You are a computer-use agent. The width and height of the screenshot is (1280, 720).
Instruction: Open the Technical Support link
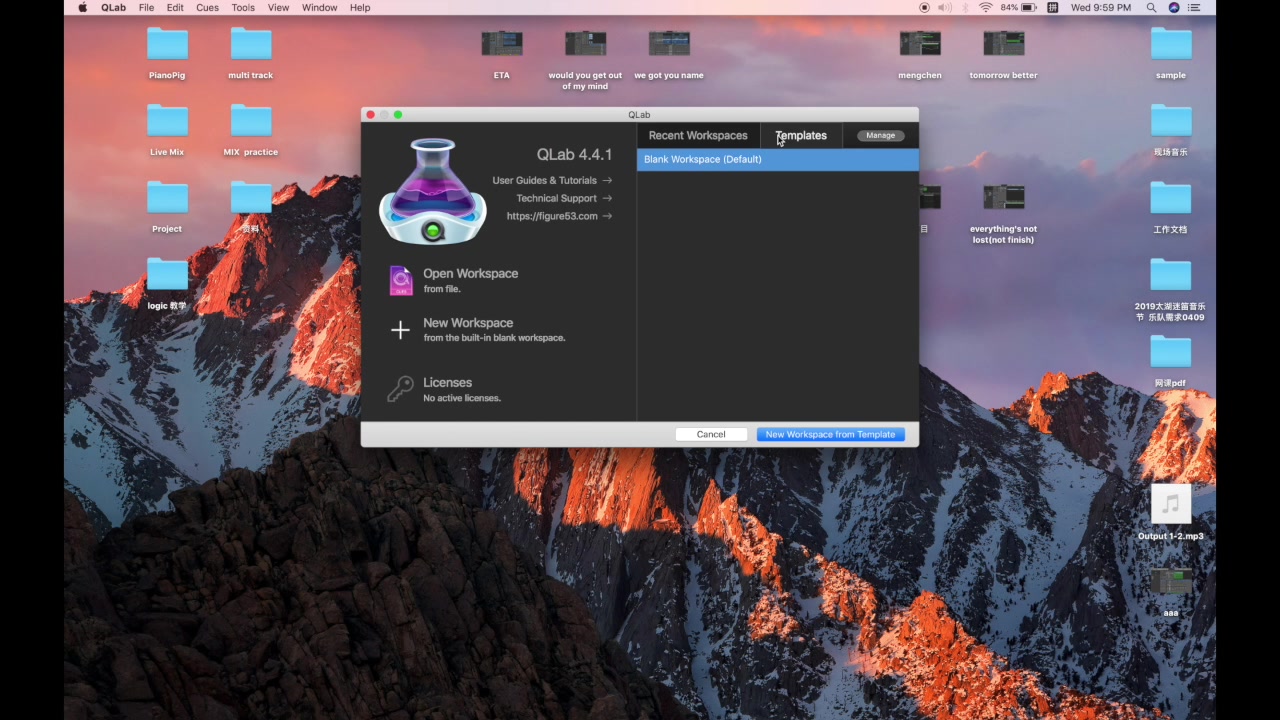(564, 198)
